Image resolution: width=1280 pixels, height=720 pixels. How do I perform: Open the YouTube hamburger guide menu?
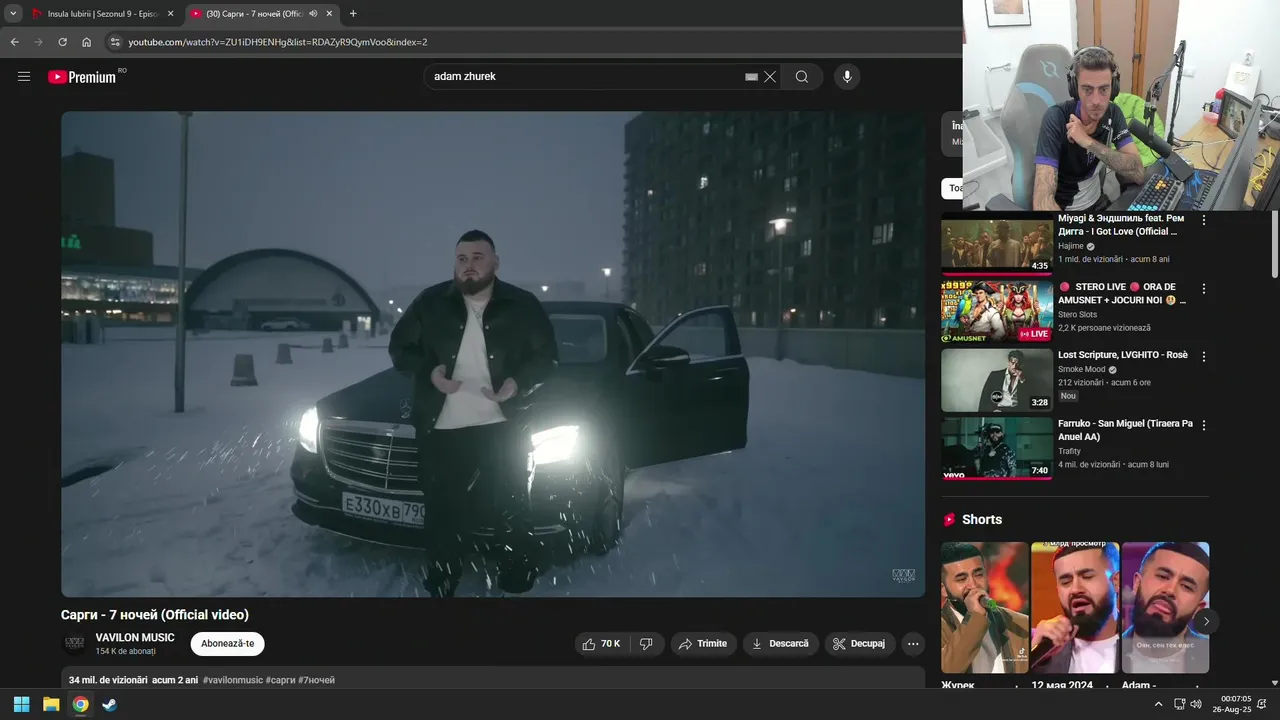[x=24, y=76]
